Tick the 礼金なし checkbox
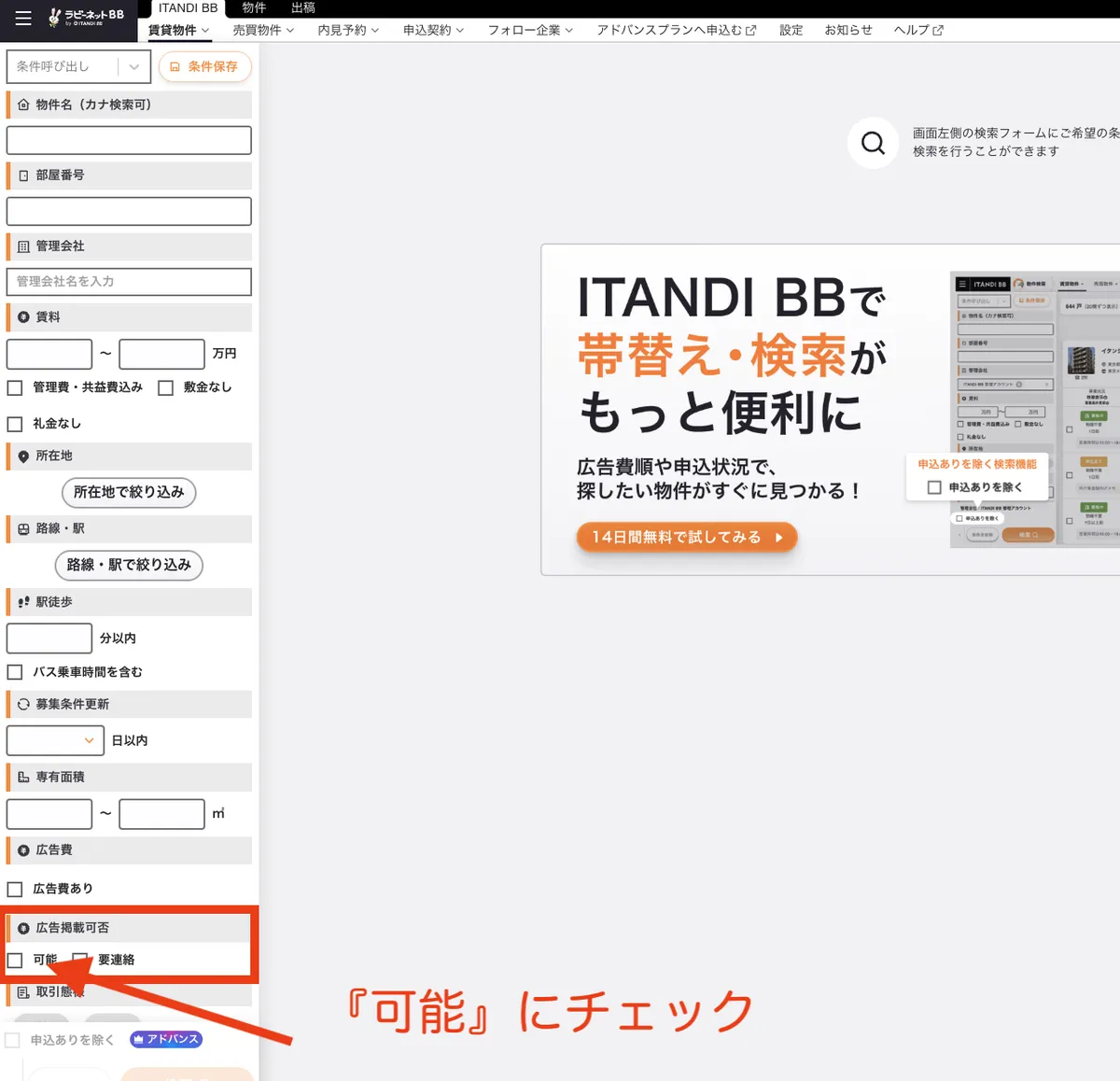The height and width of the screenshot is (1081, 1120). (15, 424)
